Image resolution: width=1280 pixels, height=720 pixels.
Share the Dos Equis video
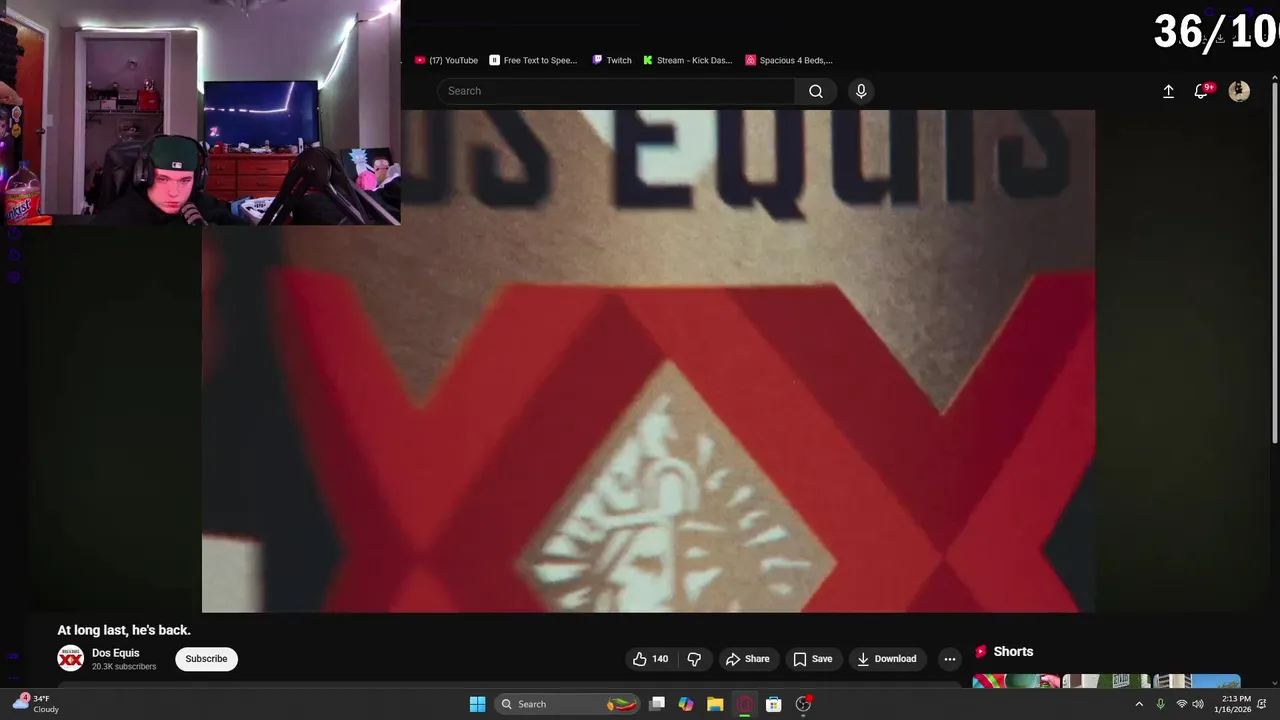tap(748, 659)
